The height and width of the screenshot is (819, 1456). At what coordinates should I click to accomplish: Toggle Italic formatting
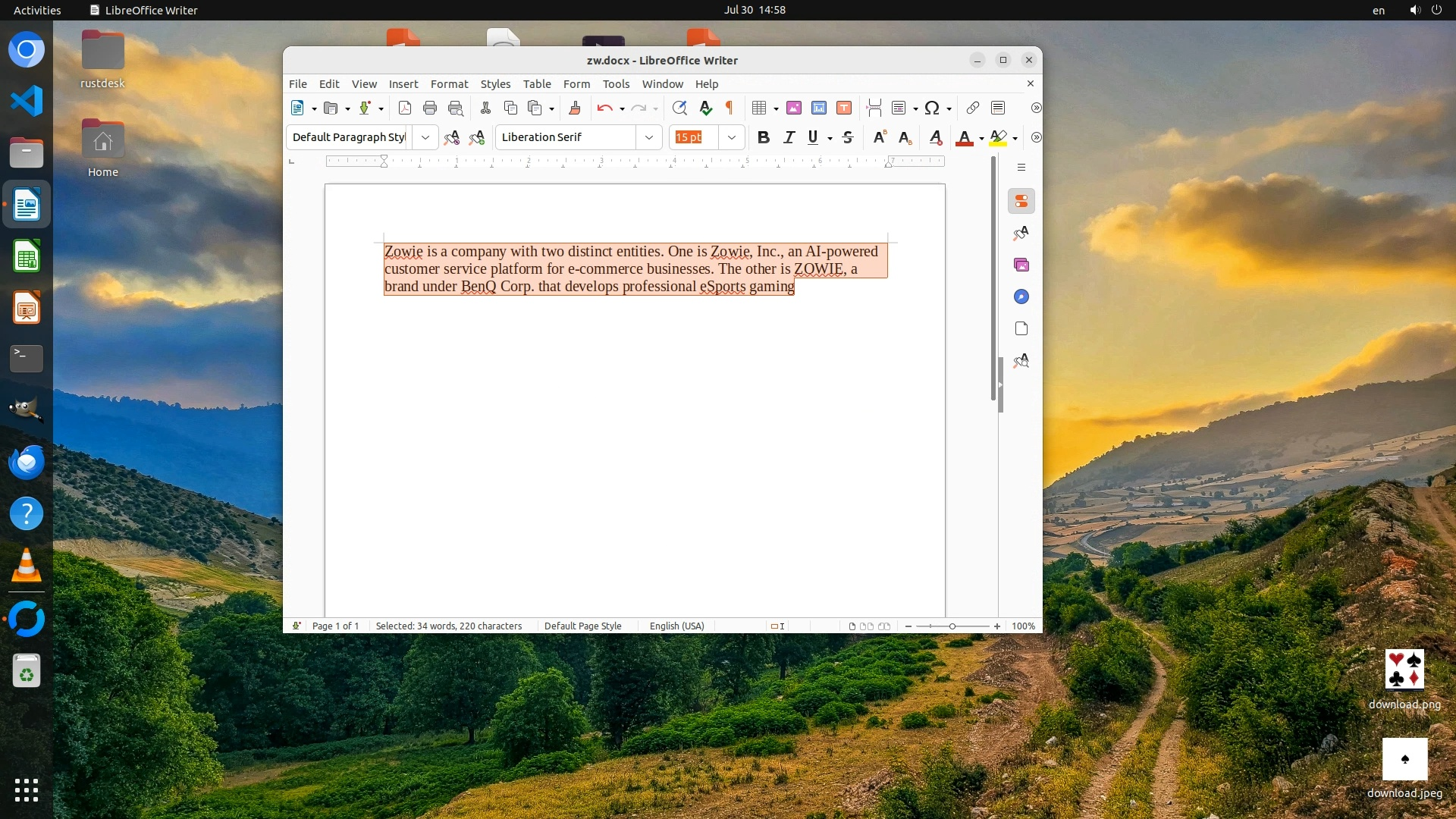789,137
